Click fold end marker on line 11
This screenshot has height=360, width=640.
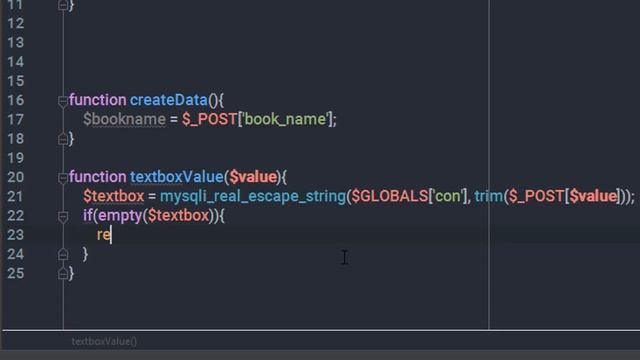63,5
